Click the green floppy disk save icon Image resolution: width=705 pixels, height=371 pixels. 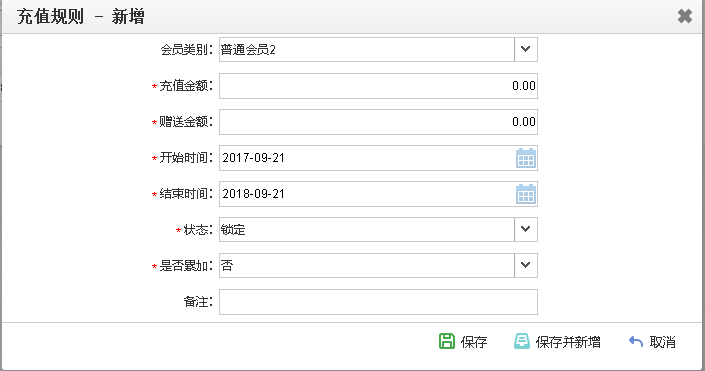pos(446,341)
